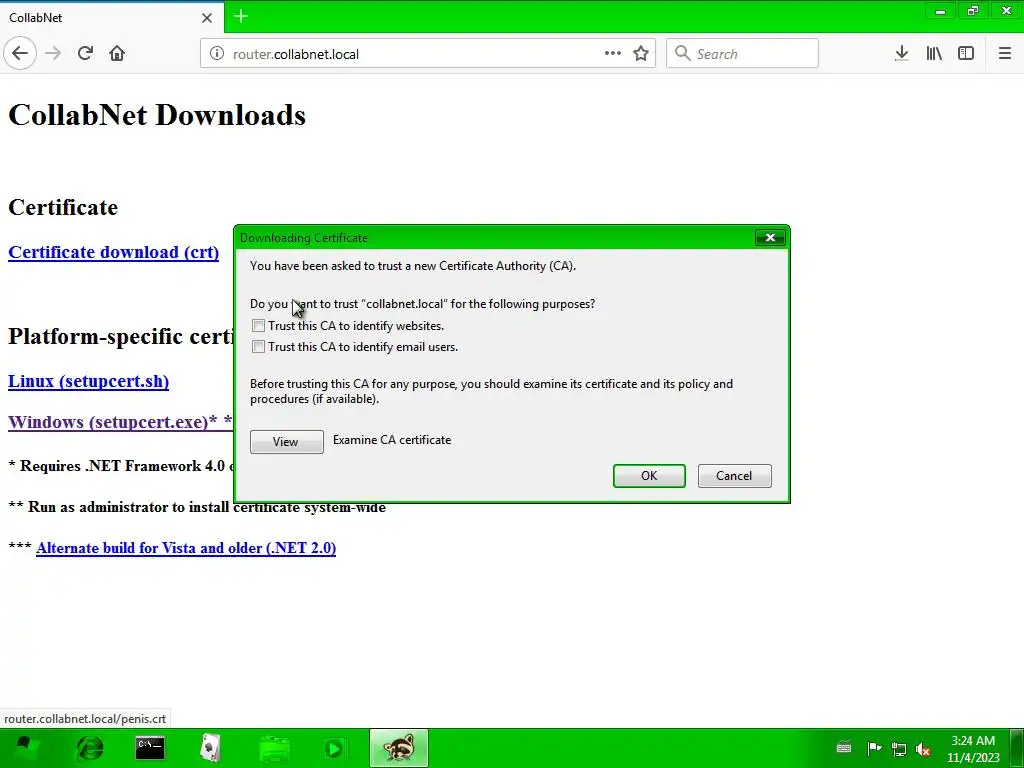Image resolution: width=1024 pixels, height=768 pixels.
Task: Select the CollabNet browser tab
Action: pyautogui.click(x=111, y=18)
